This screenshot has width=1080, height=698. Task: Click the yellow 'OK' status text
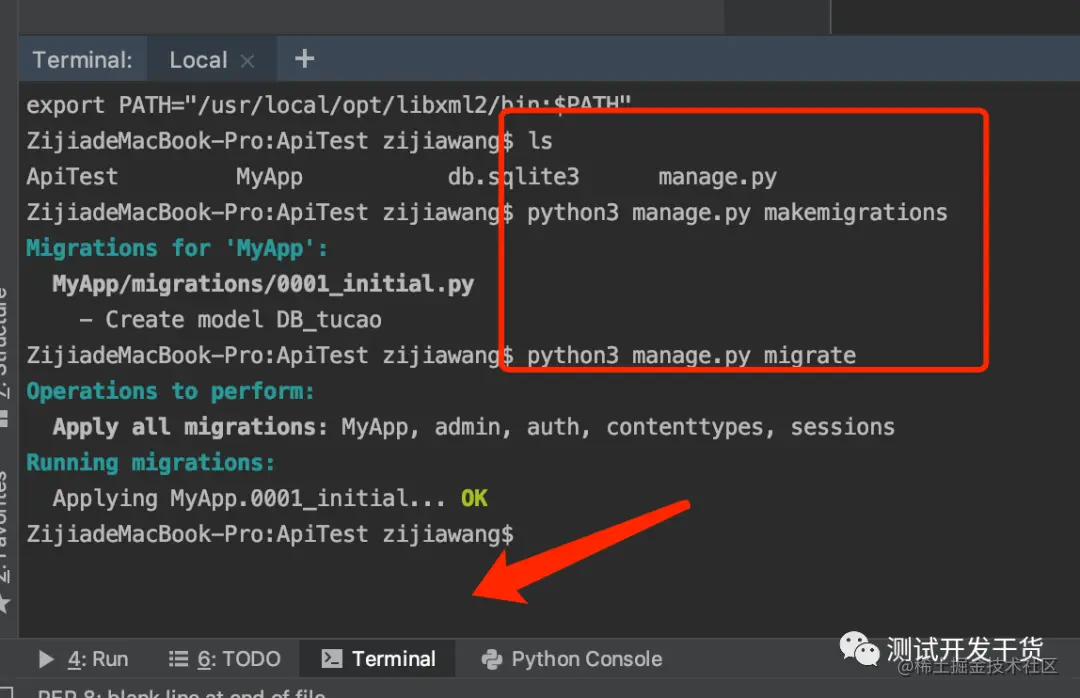tap(474, 498)
